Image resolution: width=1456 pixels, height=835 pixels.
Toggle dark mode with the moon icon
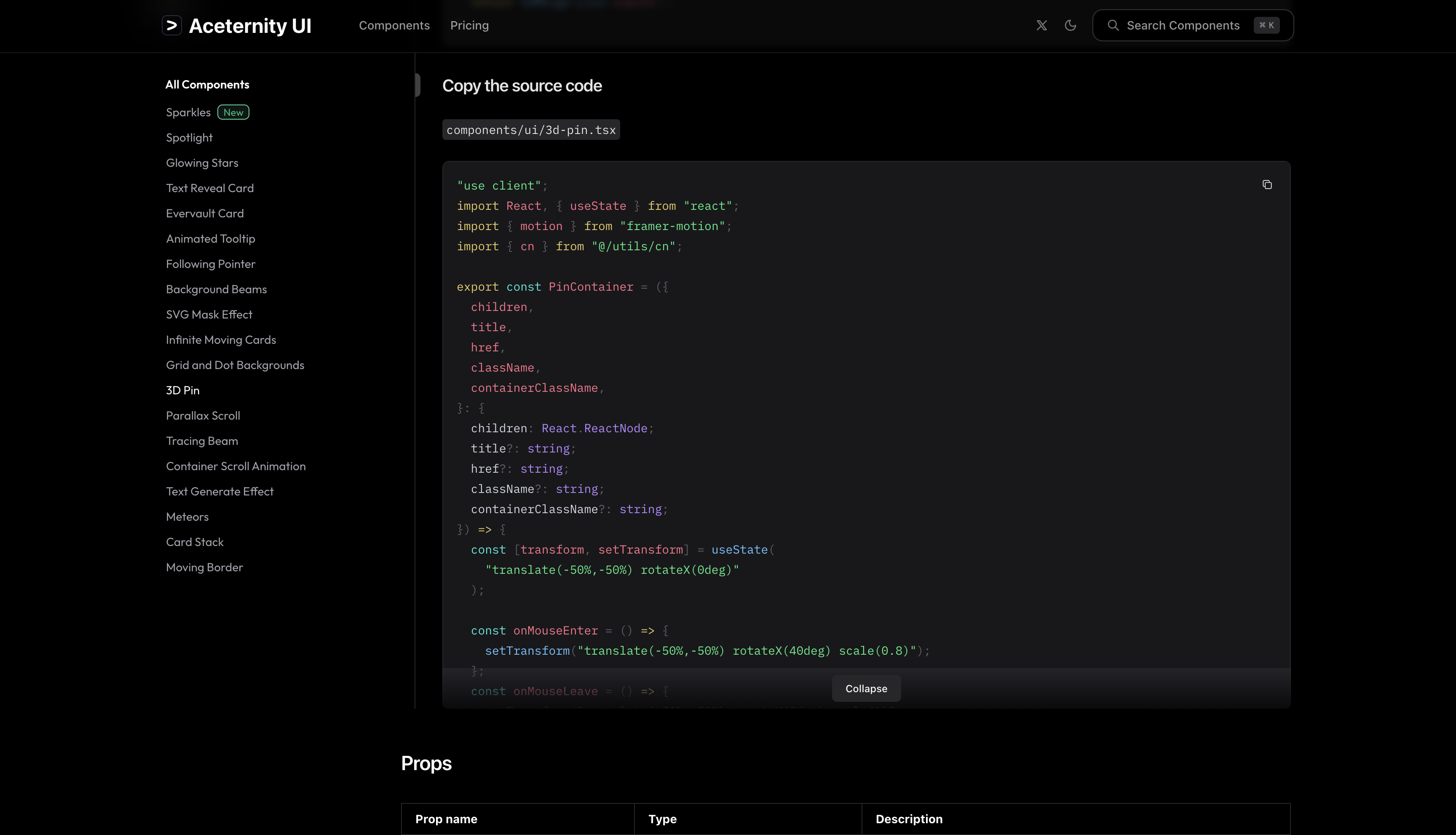(1070, 25)
